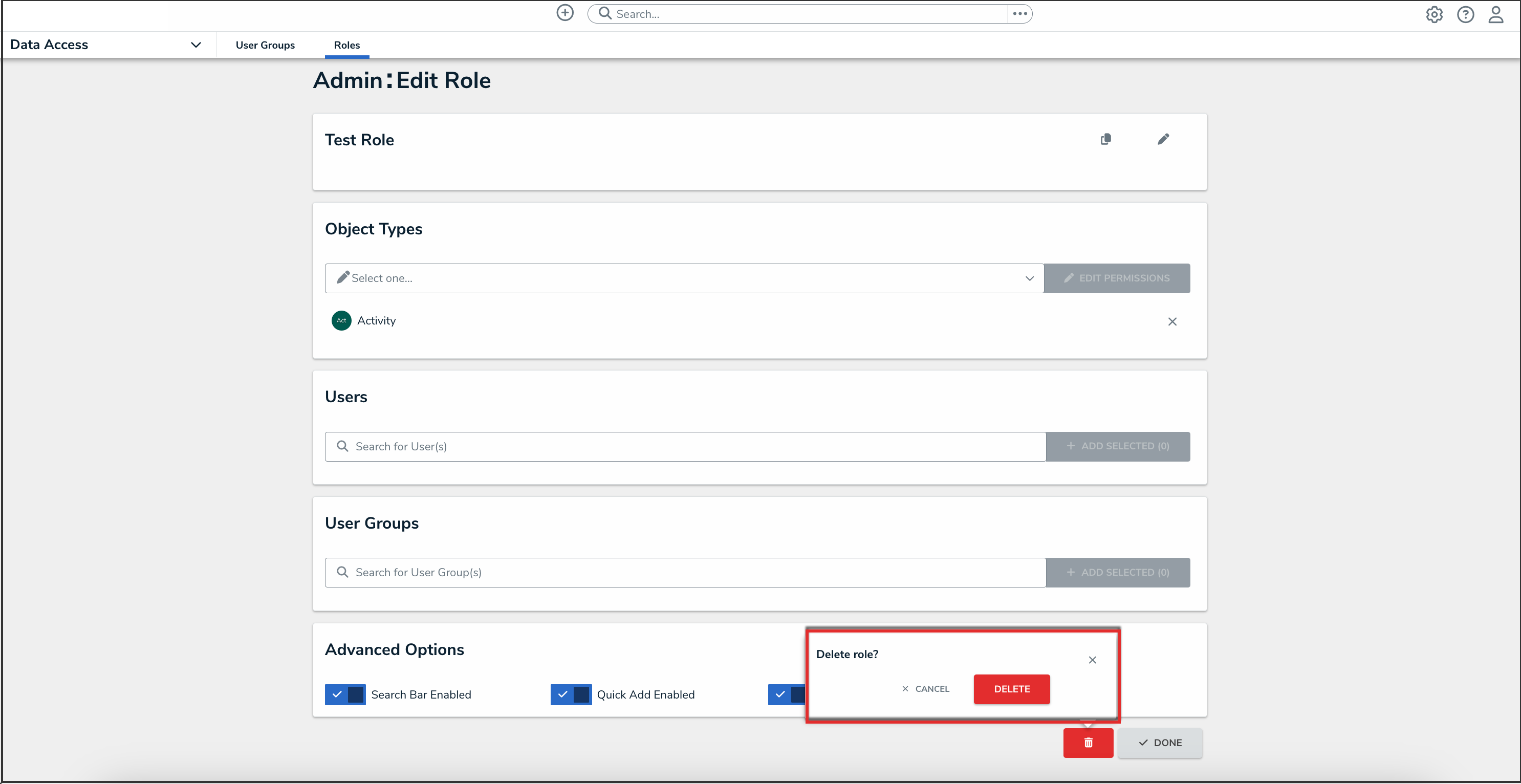Click the pencil icon to rename Test Role
The width and height of the screenshot is (1521, 784).
tap(1163, 139)
